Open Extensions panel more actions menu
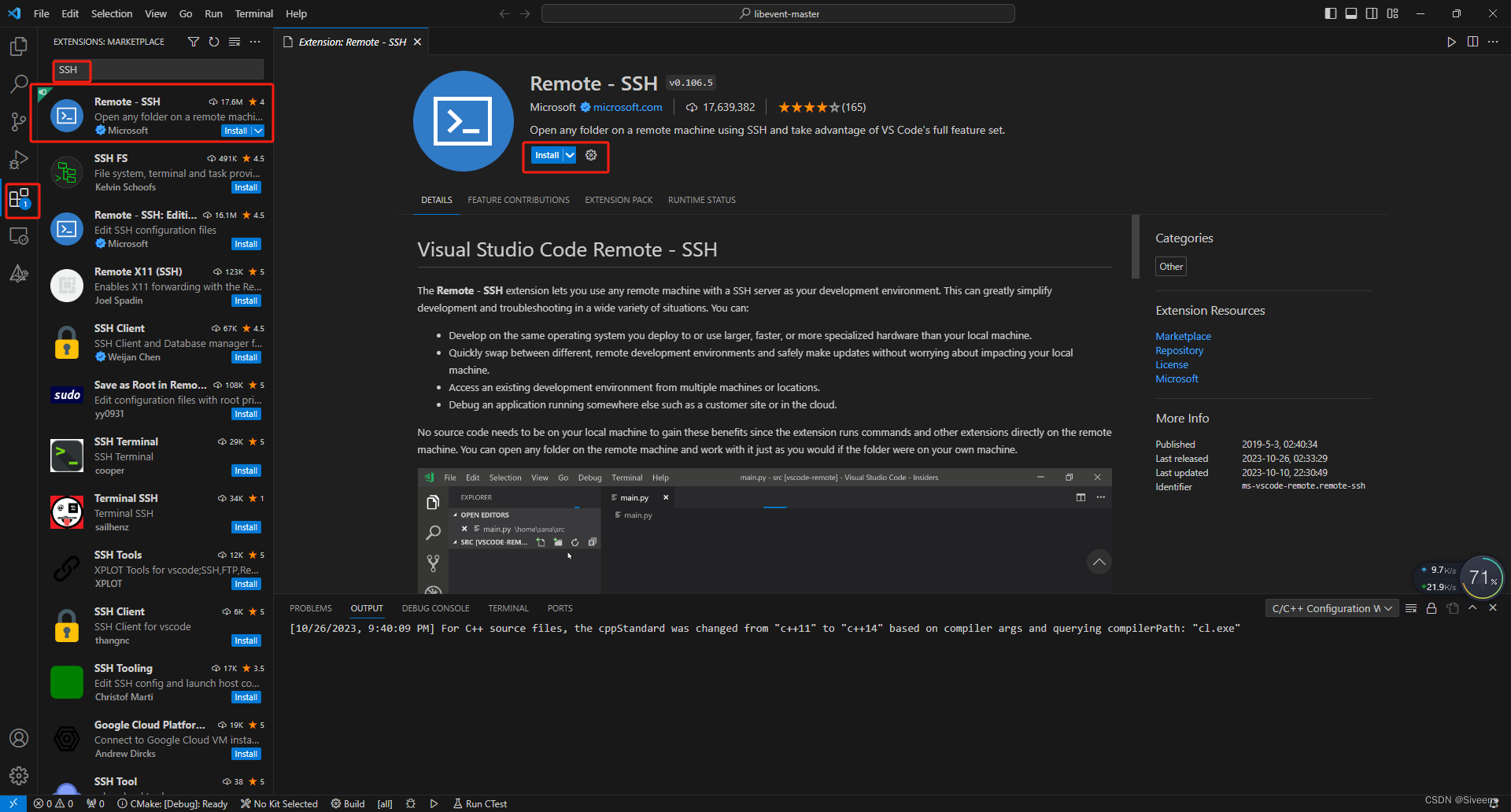 (255, 42)
